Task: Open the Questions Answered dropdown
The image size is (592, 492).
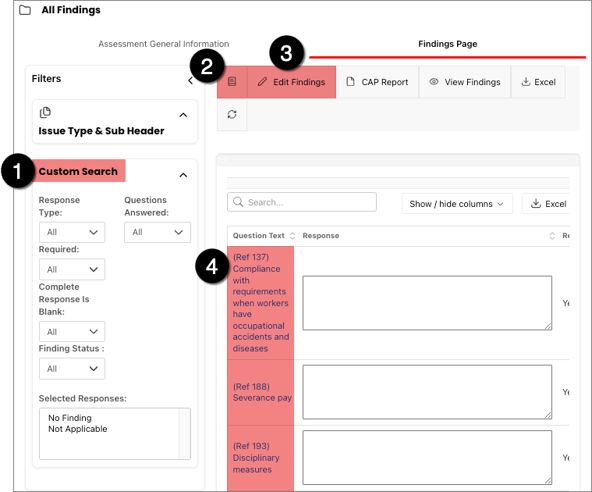Action: [x=157, y=232]
